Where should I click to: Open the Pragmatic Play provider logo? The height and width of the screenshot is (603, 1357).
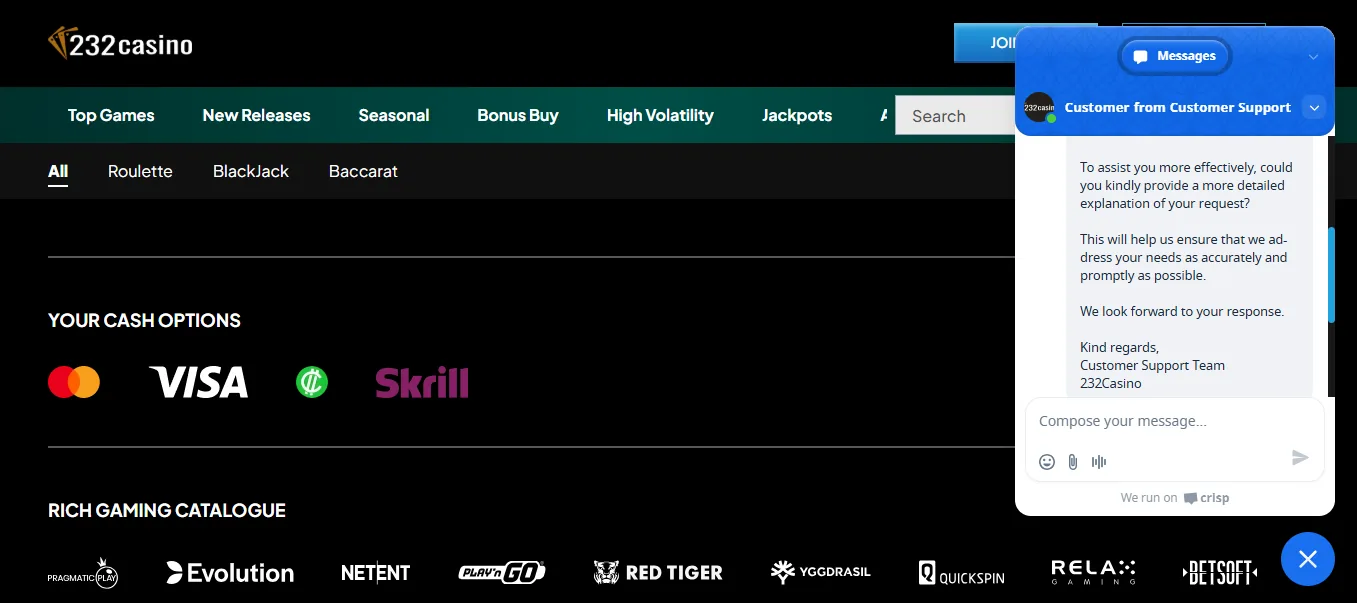[83, 573]
